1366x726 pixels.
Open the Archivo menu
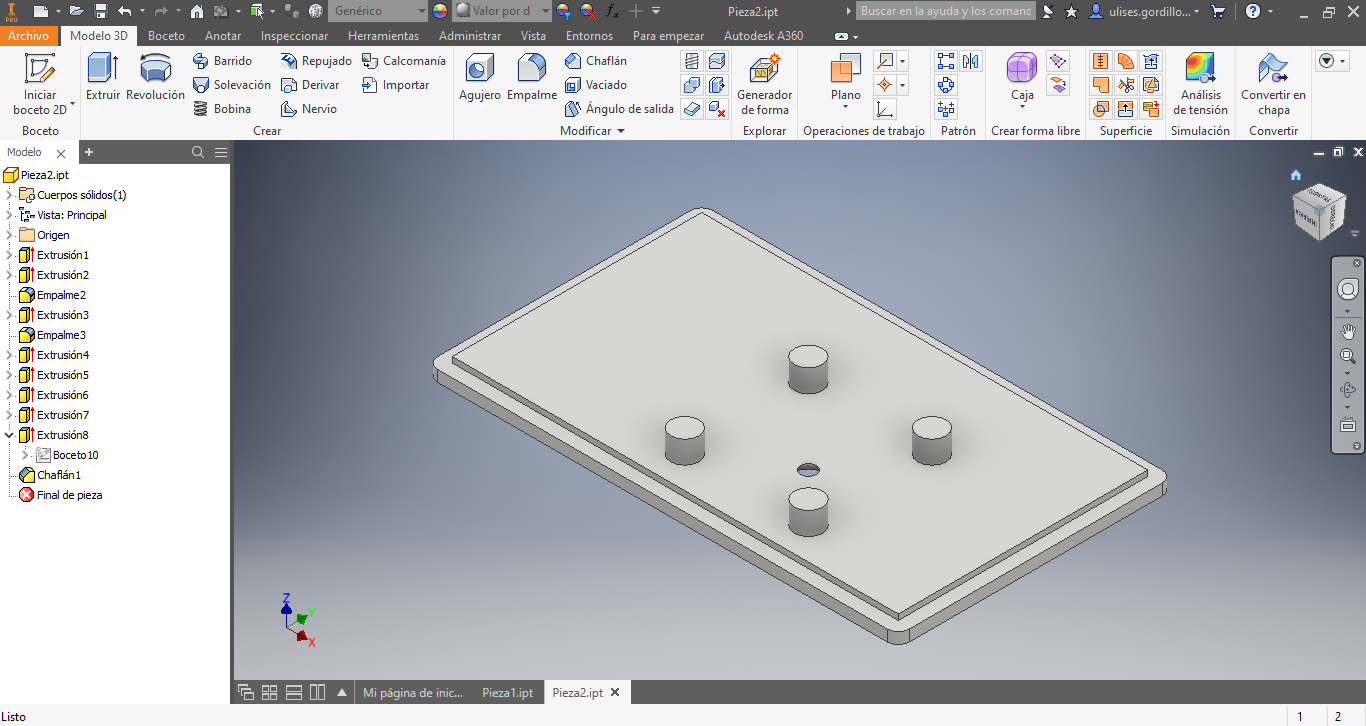click(29, 36)
